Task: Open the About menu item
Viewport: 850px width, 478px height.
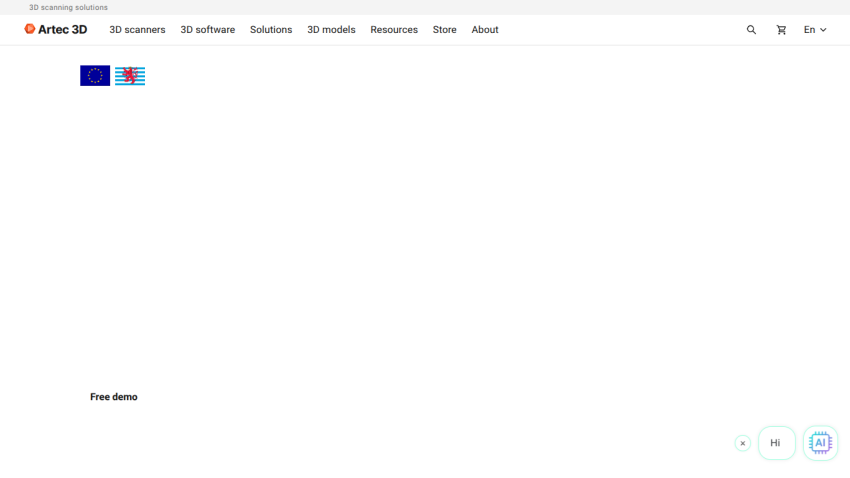Action: point(485,30)
